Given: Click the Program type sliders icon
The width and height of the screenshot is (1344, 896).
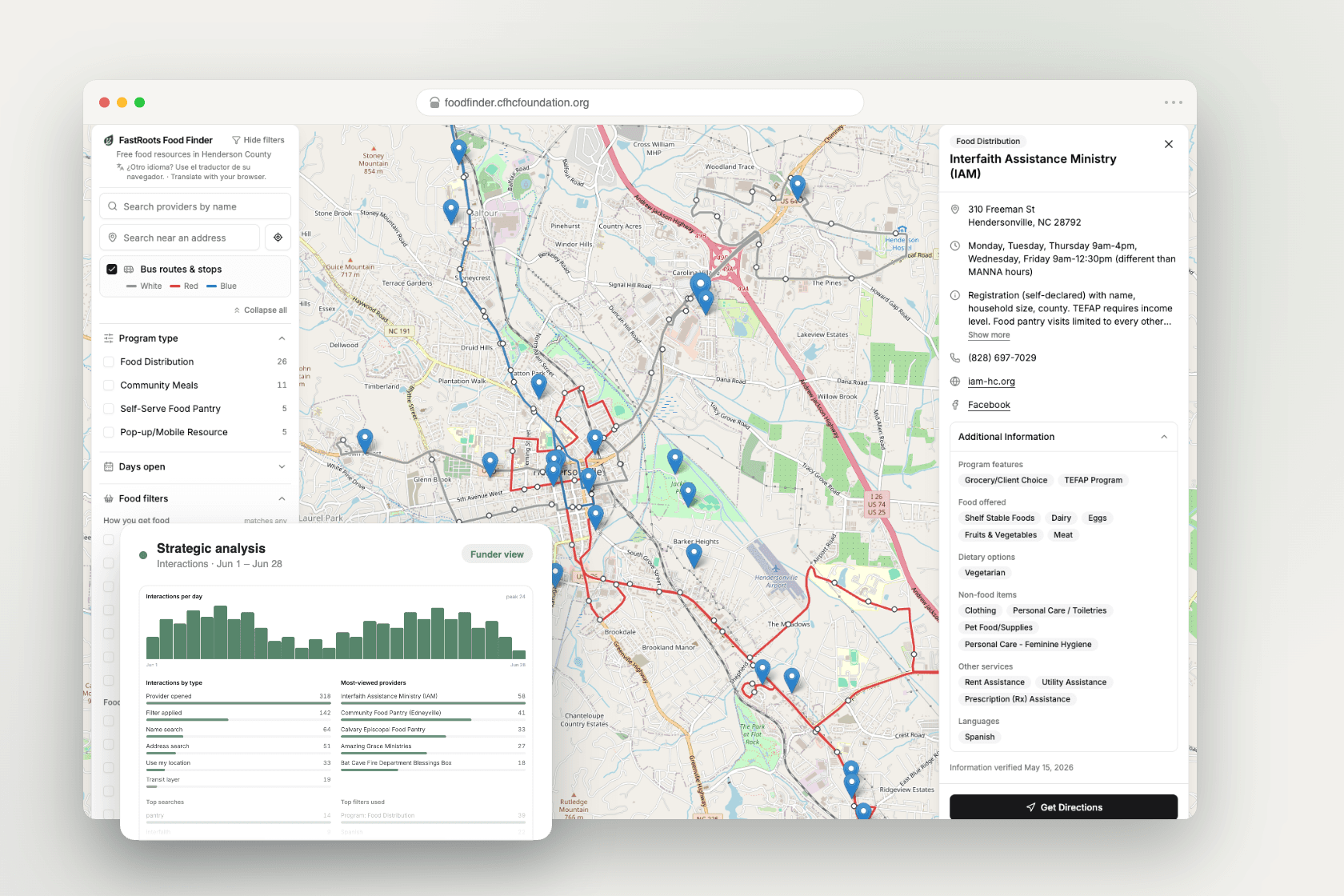Looking at the screenshot, I should point(109,338).
